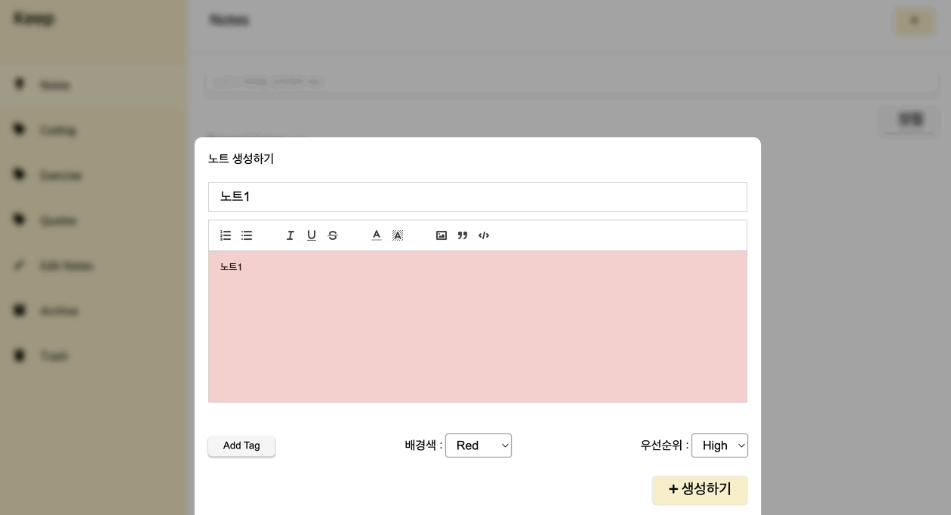The width and height of the screenshot is (951, 515).
Task: Open Quotes tag in the blurred sidebar
Action: (94, 220)
